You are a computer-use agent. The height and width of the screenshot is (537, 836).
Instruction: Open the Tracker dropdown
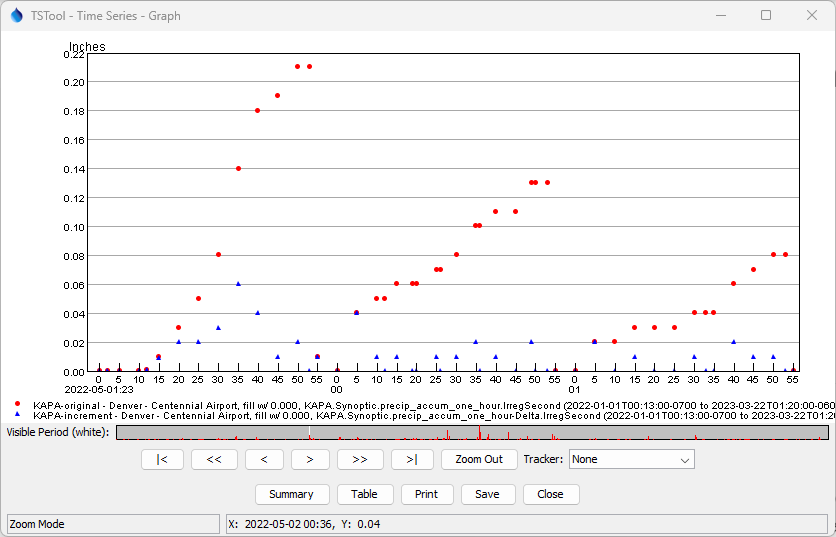pos(632,459)
